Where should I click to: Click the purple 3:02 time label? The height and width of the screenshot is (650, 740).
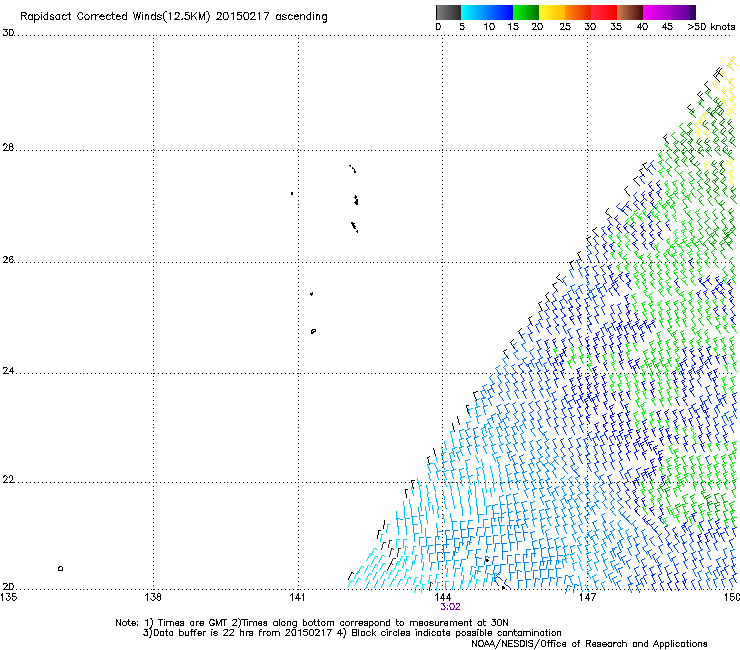pyautogui.click(x=450, y=607)
